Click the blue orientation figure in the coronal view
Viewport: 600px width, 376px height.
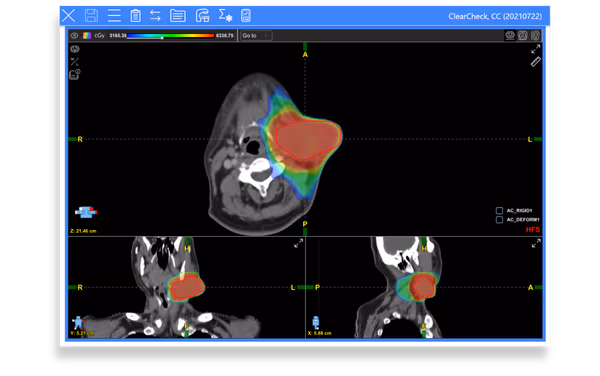coord(78,322)
